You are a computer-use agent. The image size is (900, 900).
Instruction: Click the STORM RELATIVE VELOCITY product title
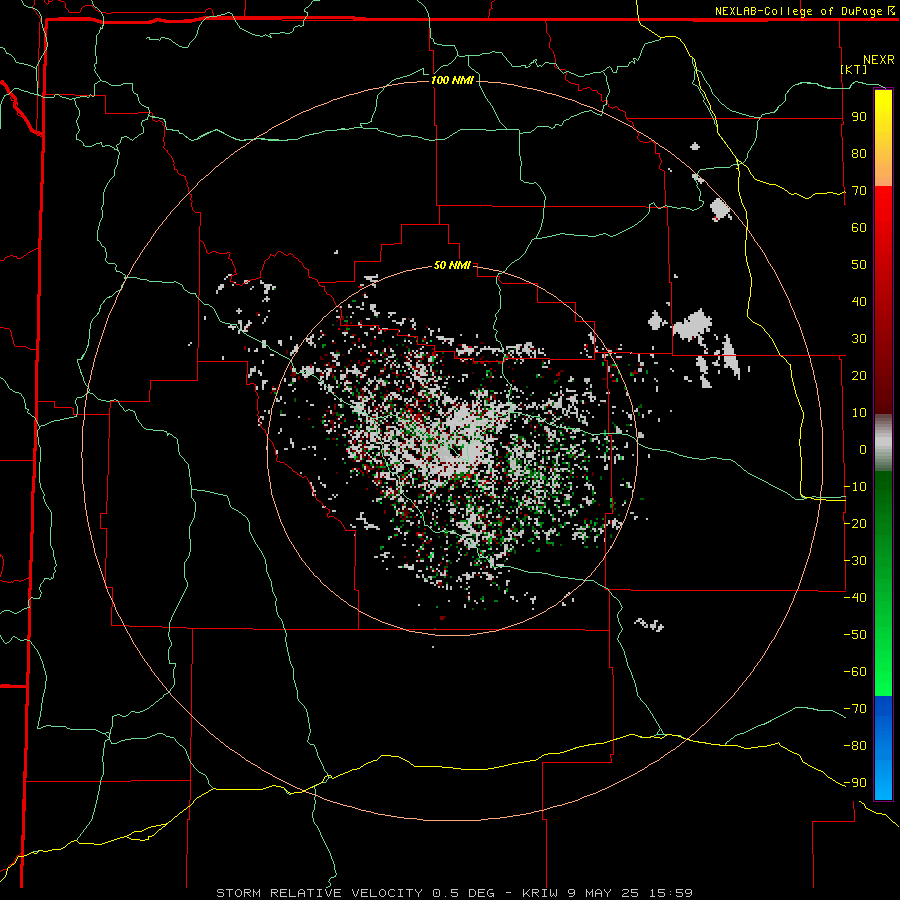tap(319, 893)
